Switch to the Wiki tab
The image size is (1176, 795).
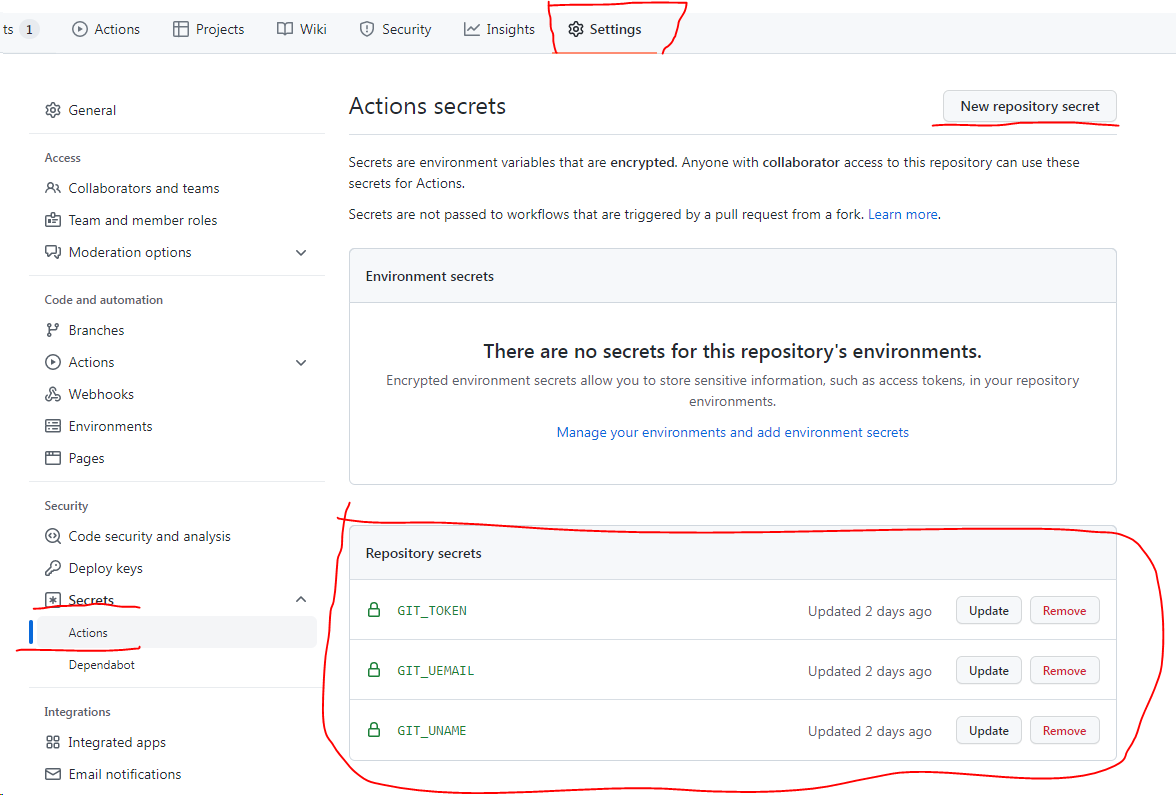click(x=302, y=29)
